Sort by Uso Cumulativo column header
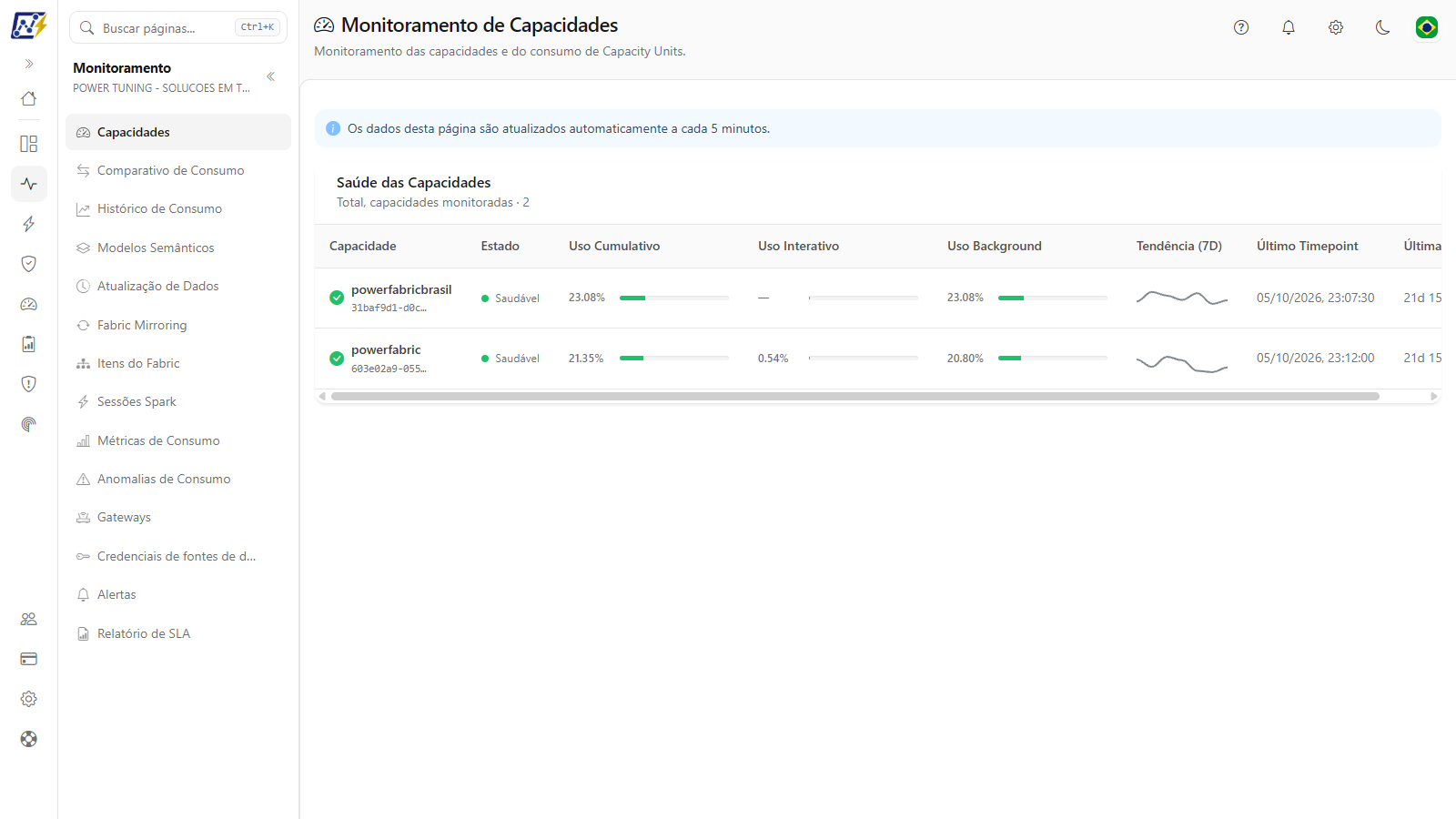Image resolution: width=1456 pixels, height=819 pixels. coord(614,246)
